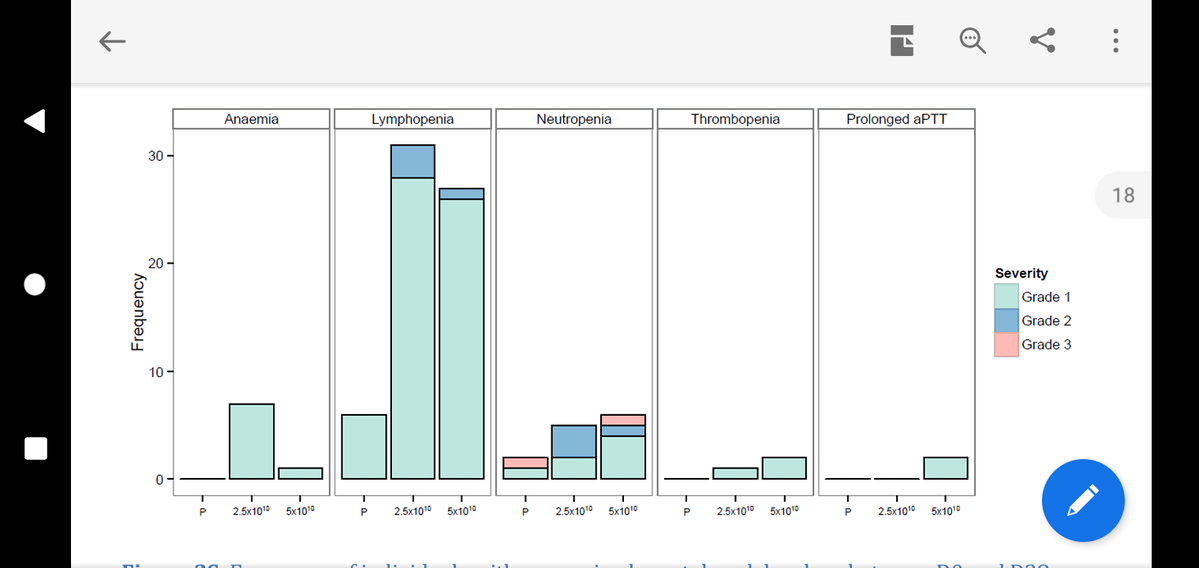Tap the Severity legend title

pos(1021,273)
